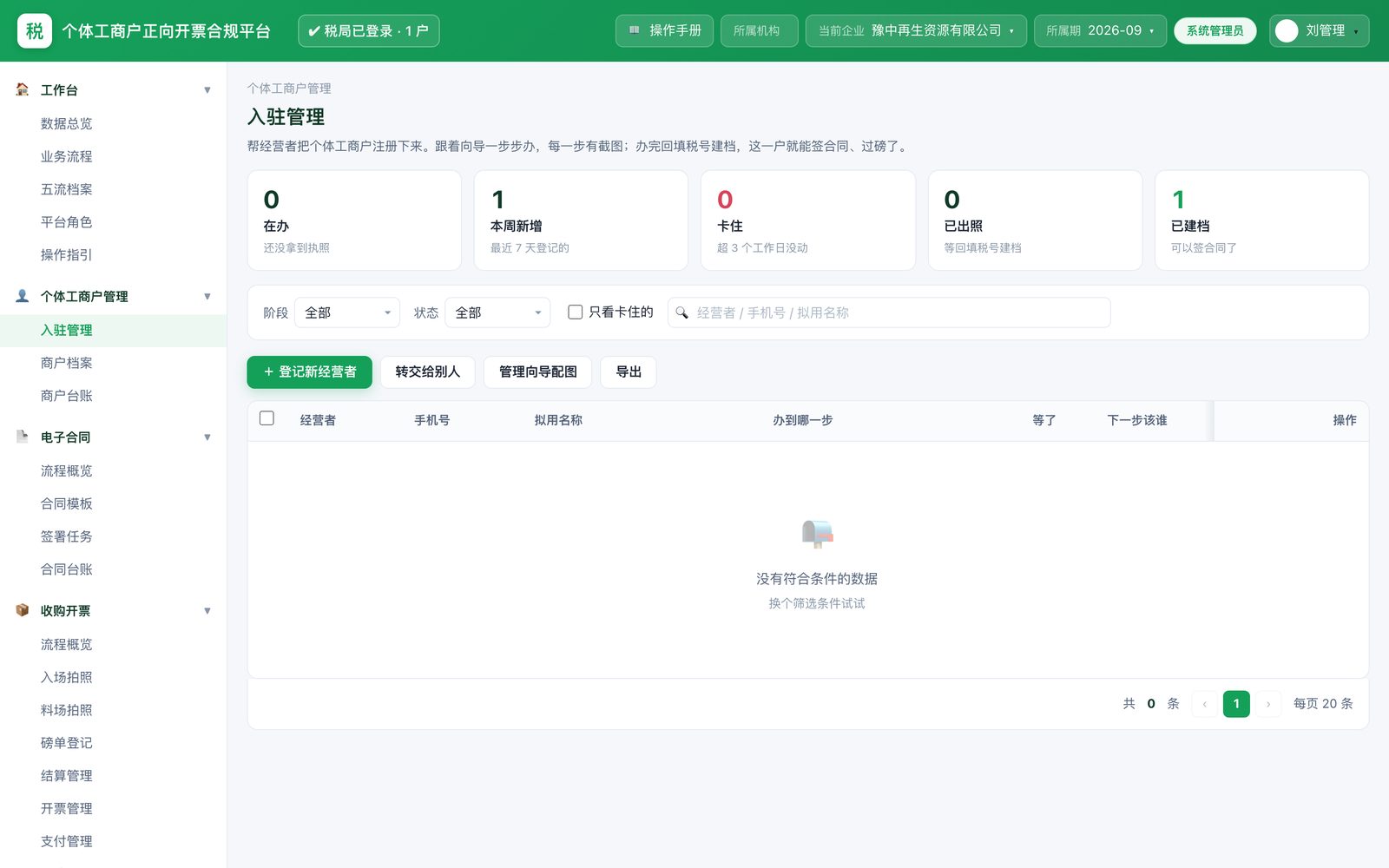Click the 电子合同 document icon
The height and width of the screenshot is (868, 1389).
click(x=23, y=437)
